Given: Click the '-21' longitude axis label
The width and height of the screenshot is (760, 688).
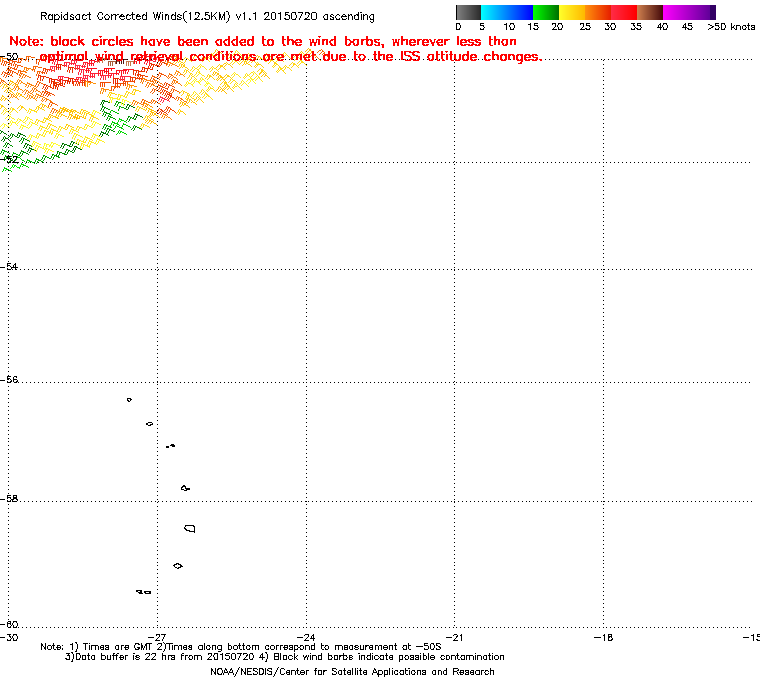Looking at the screenshot, I should tap(454, 637).
